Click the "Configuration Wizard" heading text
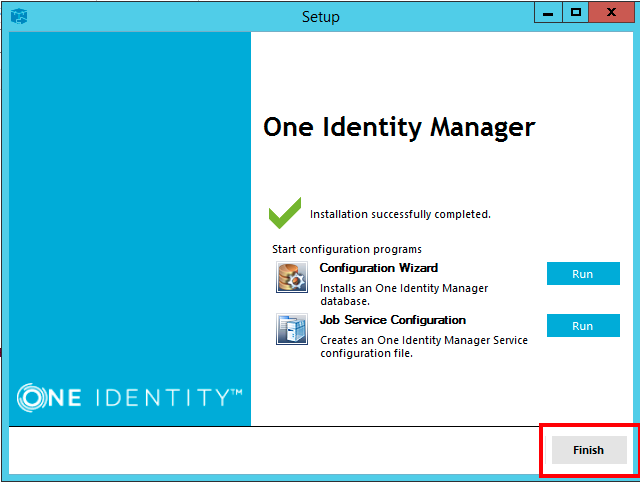This screenshot has height=482, width=640. 378,268
